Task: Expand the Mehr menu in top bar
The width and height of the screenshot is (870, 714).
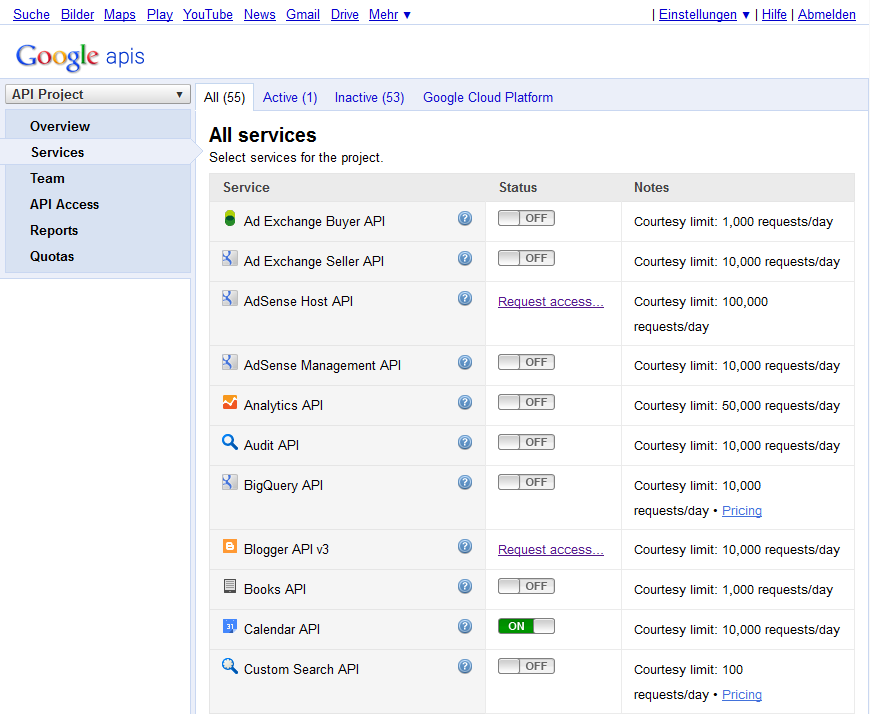Action: (390, 14)
